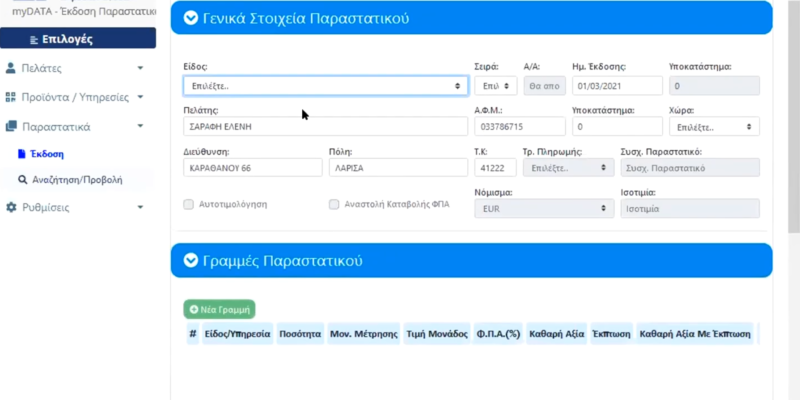Click the Διεύθυνση field ΚΑΡΑΘΑΝΟΥ 66
The image size is (800, 400).
(253, 167)
